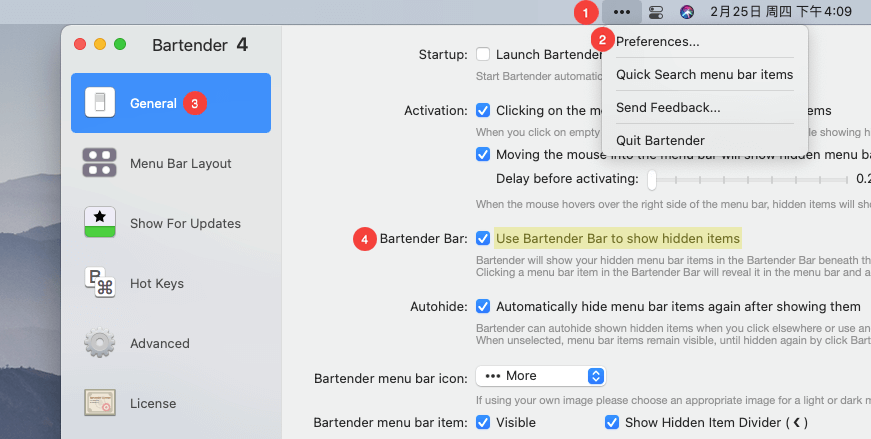Click the Bartender three-dots menu bar icon
The width and height of the screenshot is (871, 439).
pyautogui.click(x=622, y=12)
